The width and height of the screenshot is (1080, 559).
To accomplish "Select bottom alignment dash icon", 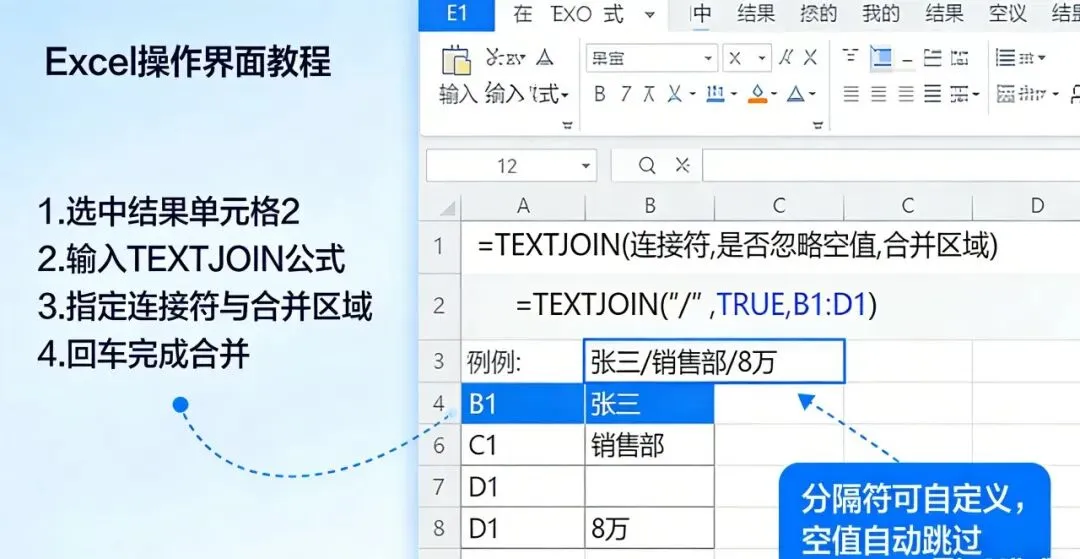I will click(906, 59).
